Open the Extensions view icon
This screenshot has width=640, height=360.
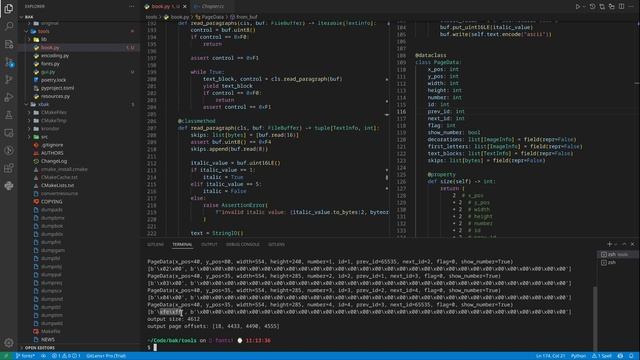(x=9, y=168)
